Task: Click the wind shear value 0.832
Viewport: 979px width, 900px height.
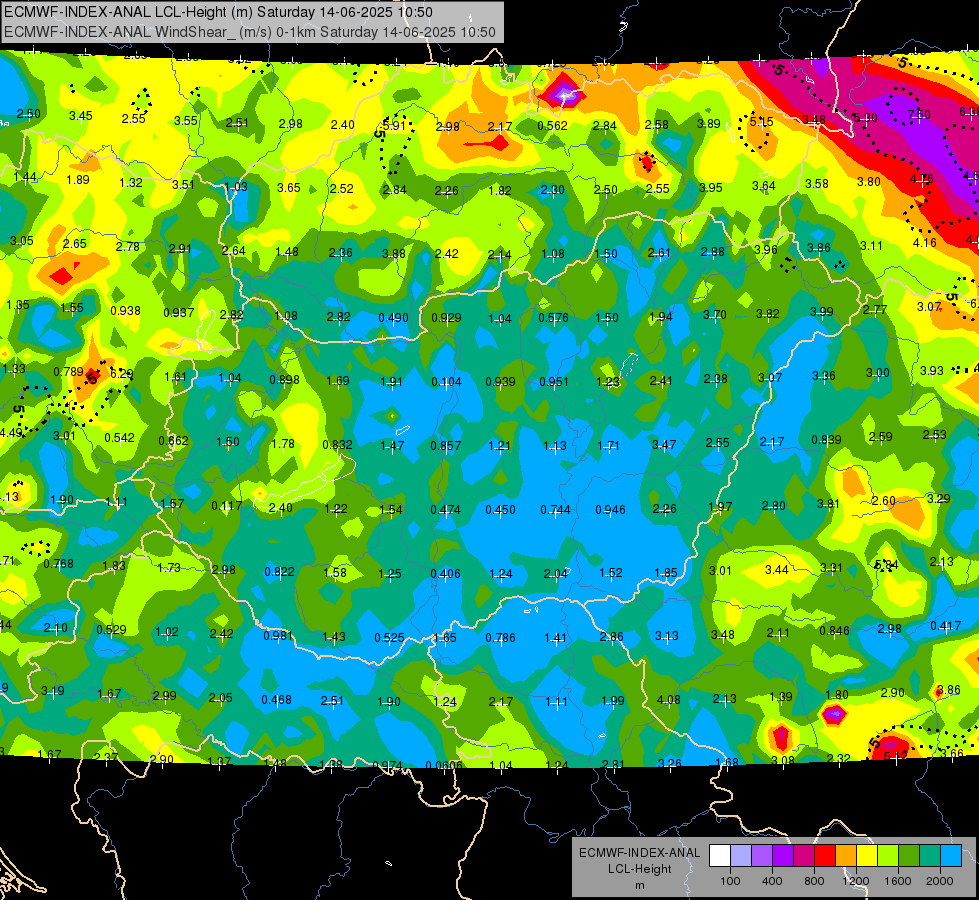Action: [338, 445]
